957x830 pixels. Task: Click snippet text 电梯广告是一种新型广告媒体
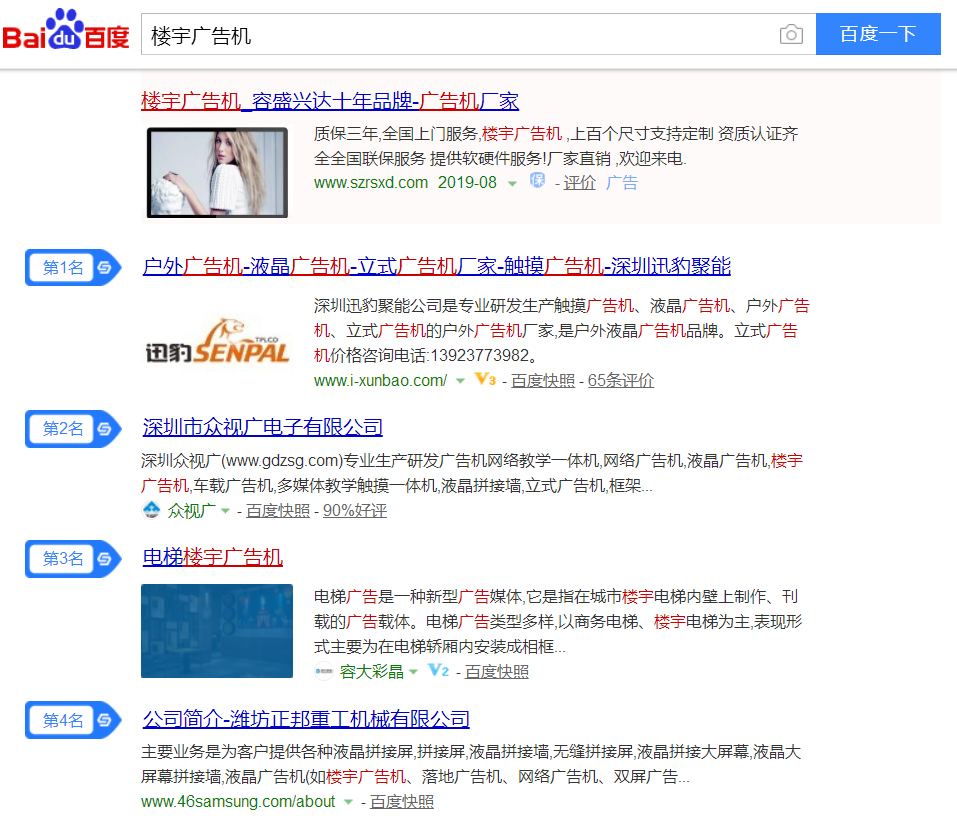pyautogui.click(x=419, y=596)
